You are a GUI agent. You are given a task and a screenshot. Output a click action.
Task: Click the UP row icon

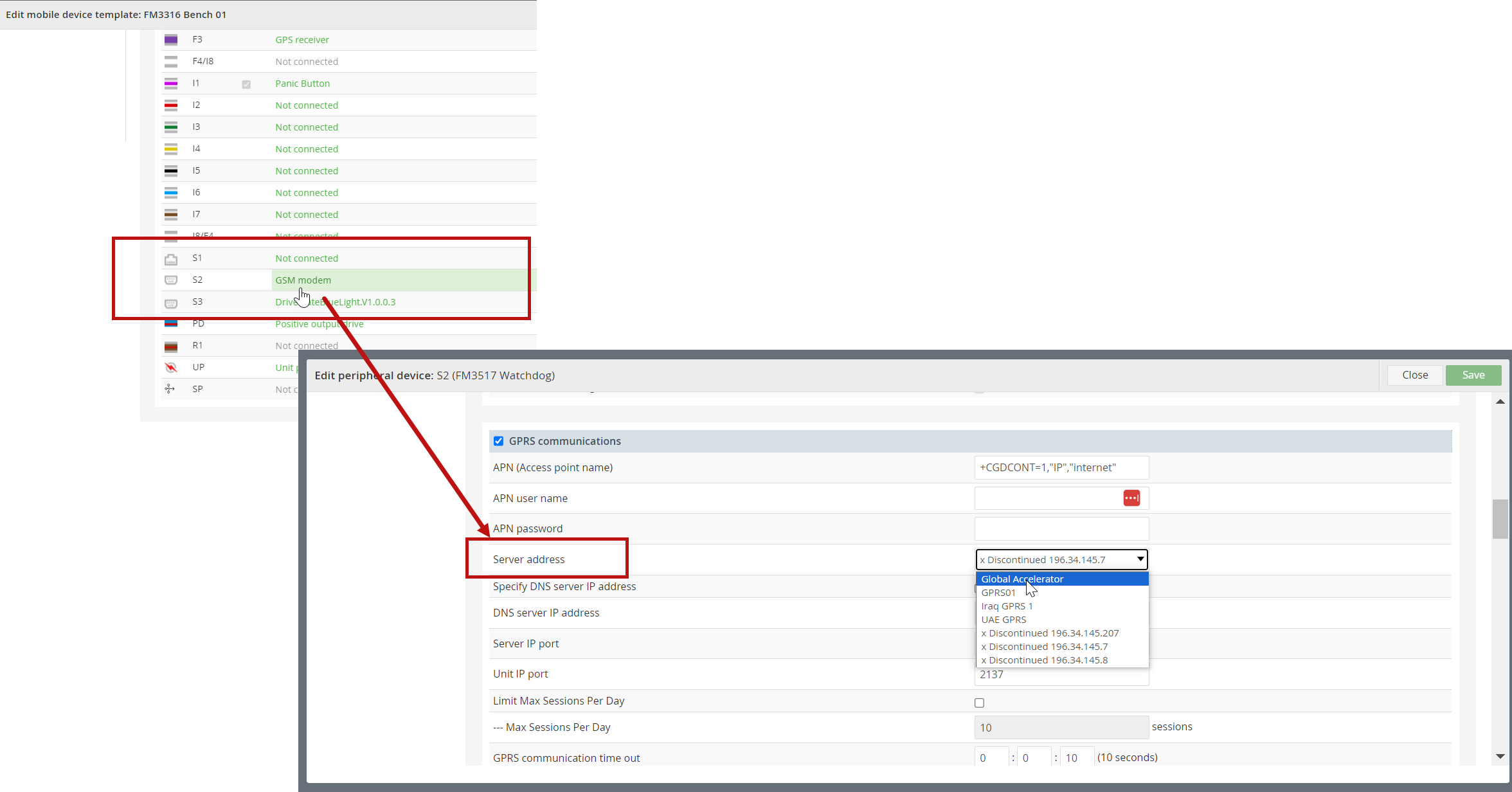pyautogui.click(x=170, y=368)
